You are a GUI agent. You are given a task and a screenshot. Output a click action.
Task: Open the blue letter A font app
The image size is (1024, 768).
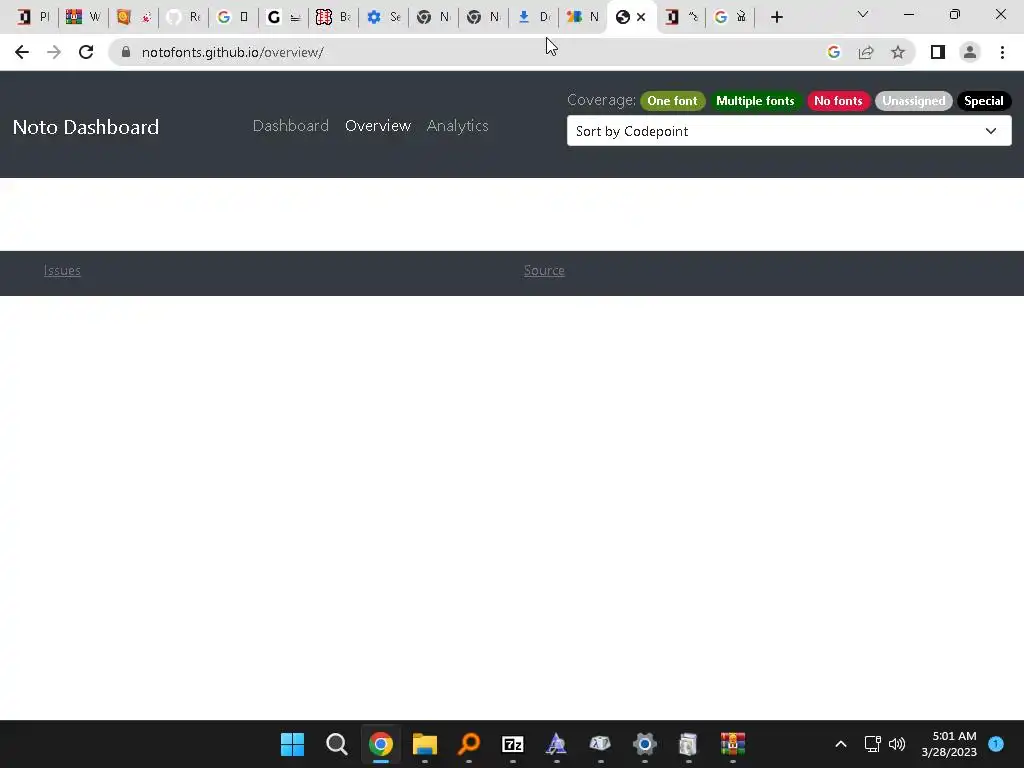[x=556, y=744]
